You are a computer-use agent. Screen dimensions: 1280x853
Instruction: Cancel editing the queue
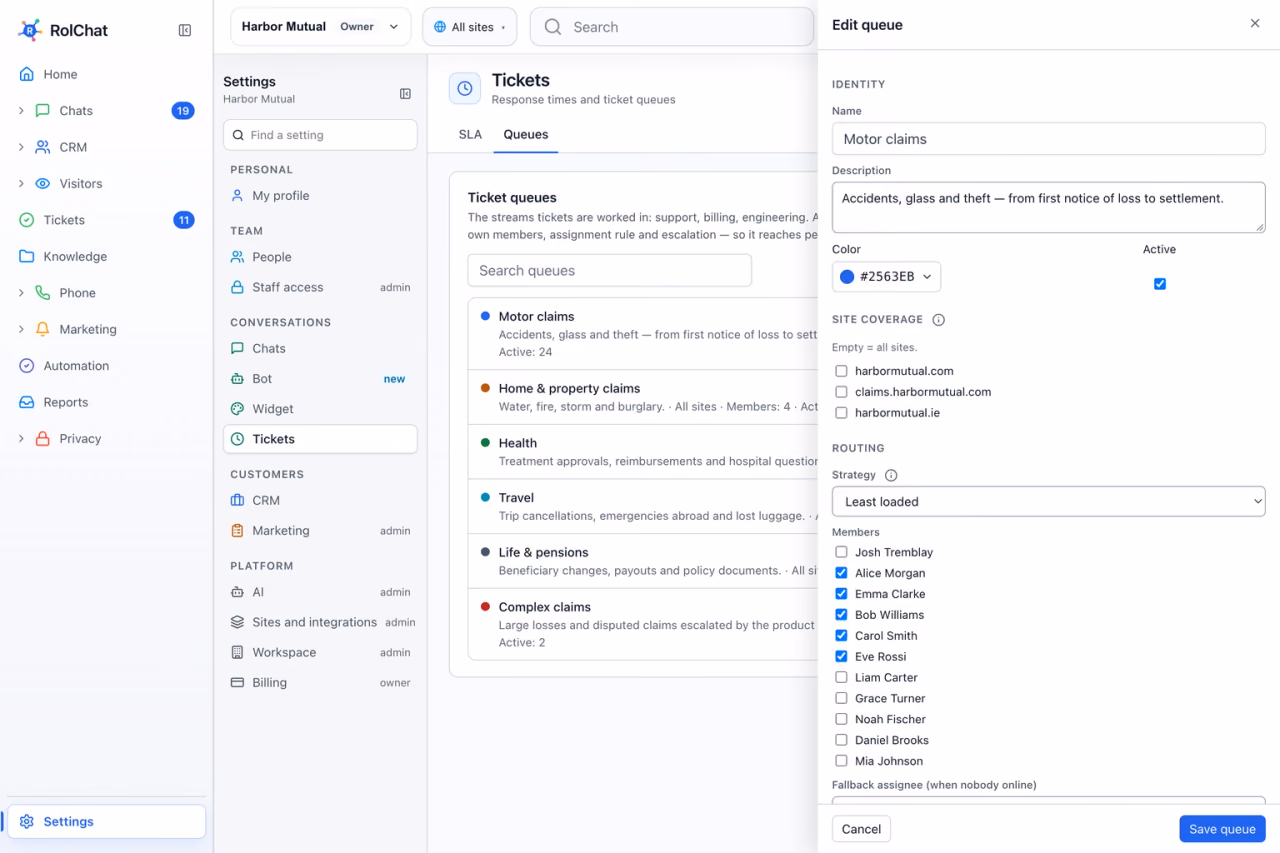click(x=861, y=829)
